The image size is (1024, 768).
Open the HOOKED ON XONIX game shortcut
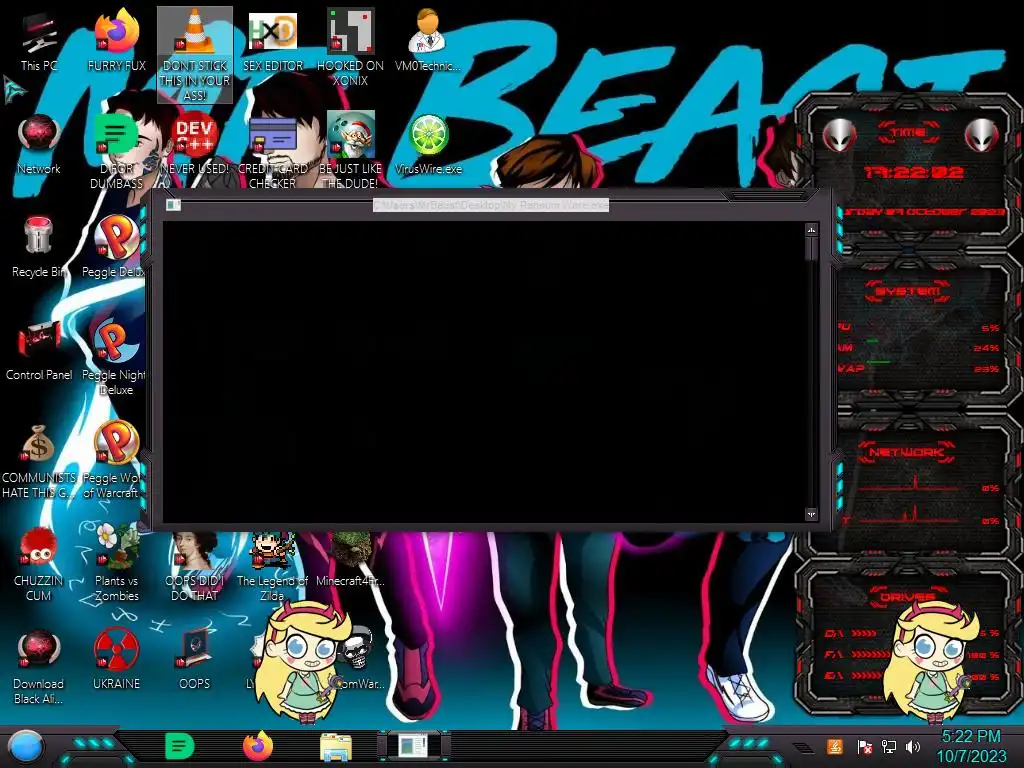(350, 47)
